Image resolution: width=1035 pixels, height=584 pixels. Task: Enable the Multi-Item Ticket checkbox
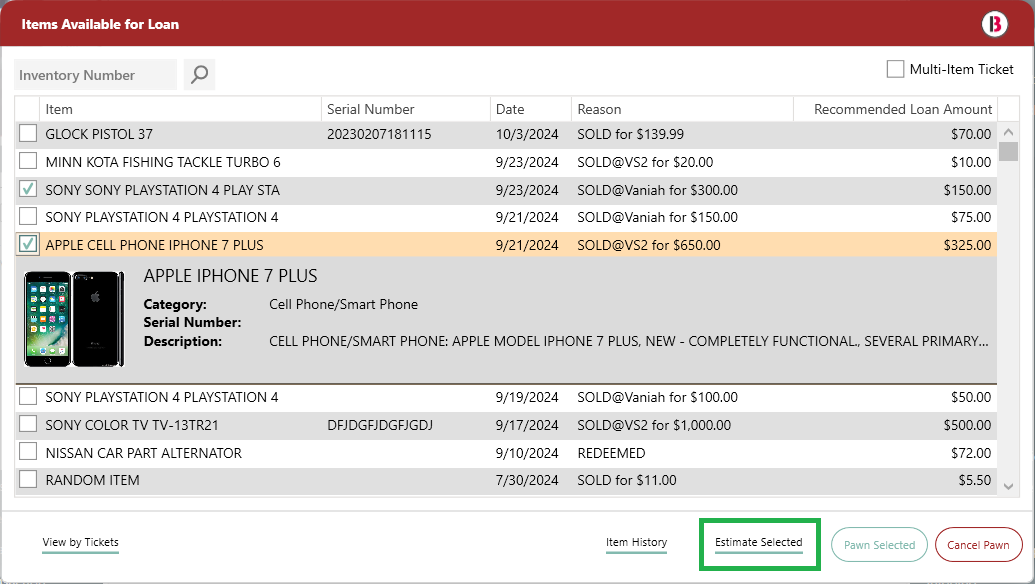pyautogui.click(x=895, y=69)
